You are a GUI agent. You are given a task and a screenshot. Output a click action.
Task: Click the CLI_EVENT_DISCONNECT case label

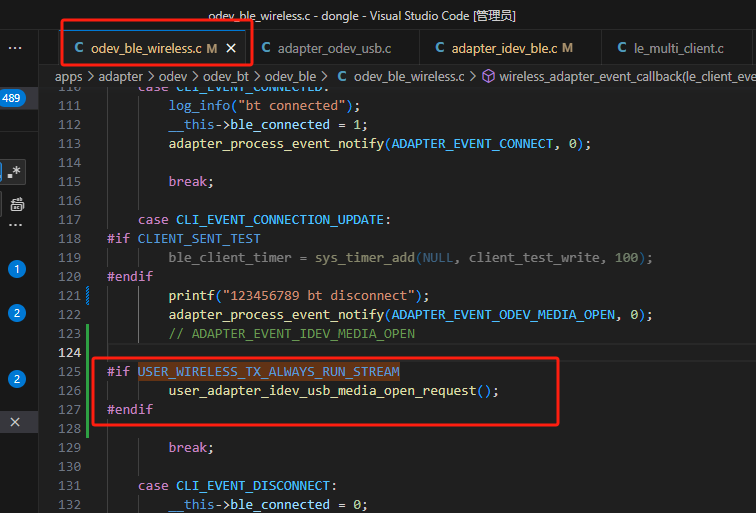click(x=253, y=486)
